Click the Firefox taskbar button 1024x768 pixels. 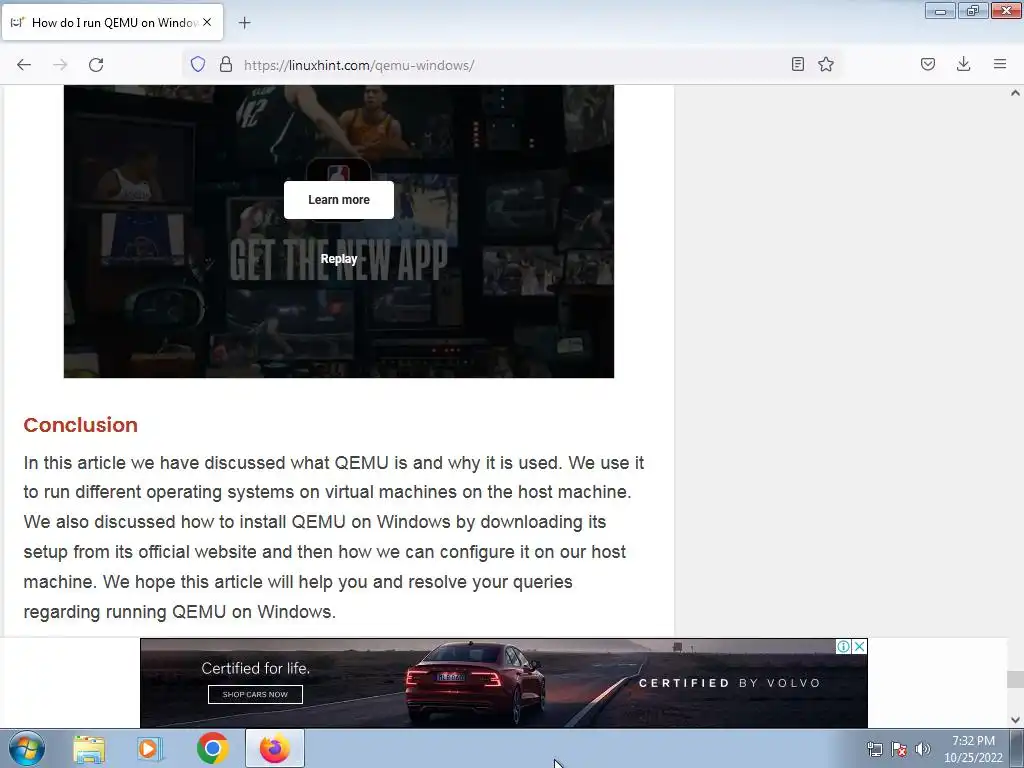click(x=275, y=748)
